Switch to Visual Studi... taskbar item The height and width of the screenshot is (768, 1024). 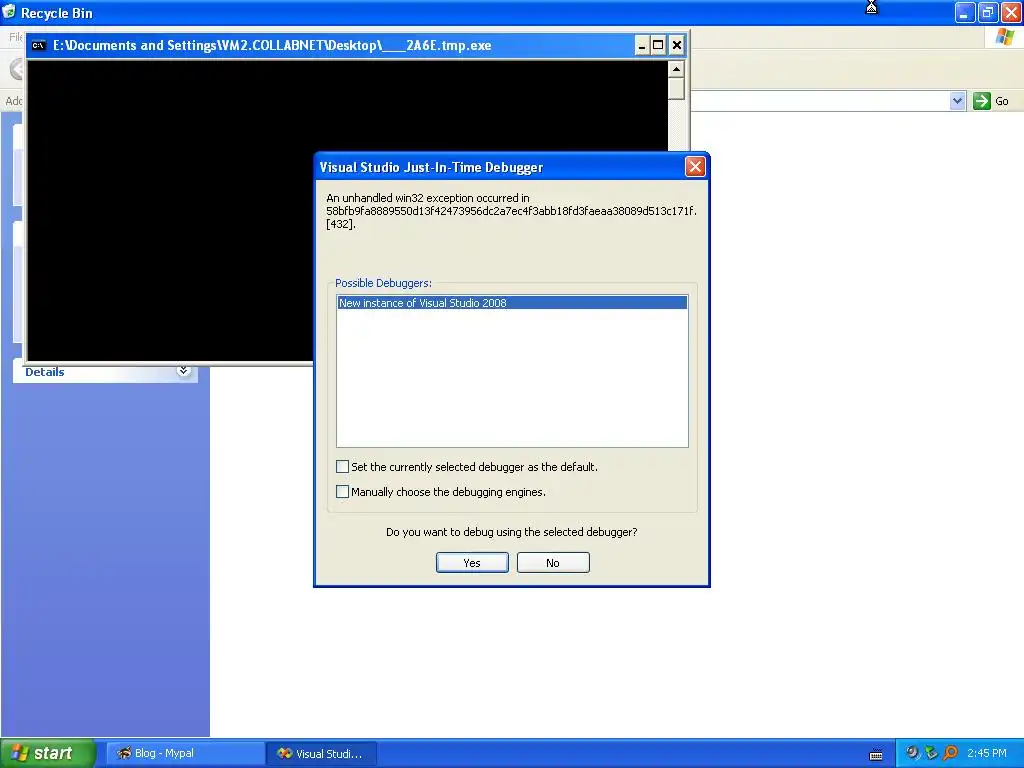pyautogui.click(x=321, y=753)
